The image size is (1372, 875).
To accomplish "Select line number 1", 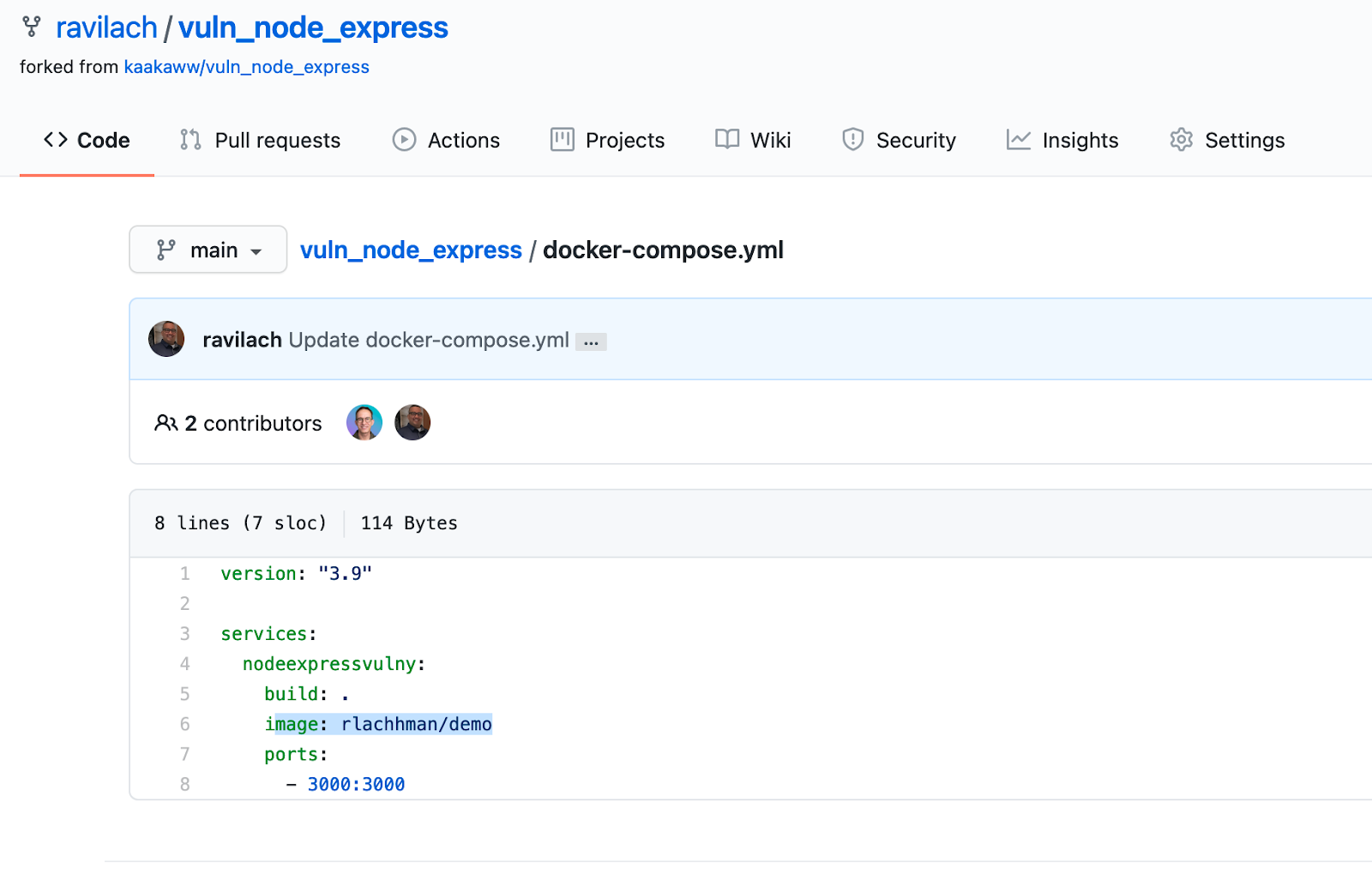I will click(184, 573).
